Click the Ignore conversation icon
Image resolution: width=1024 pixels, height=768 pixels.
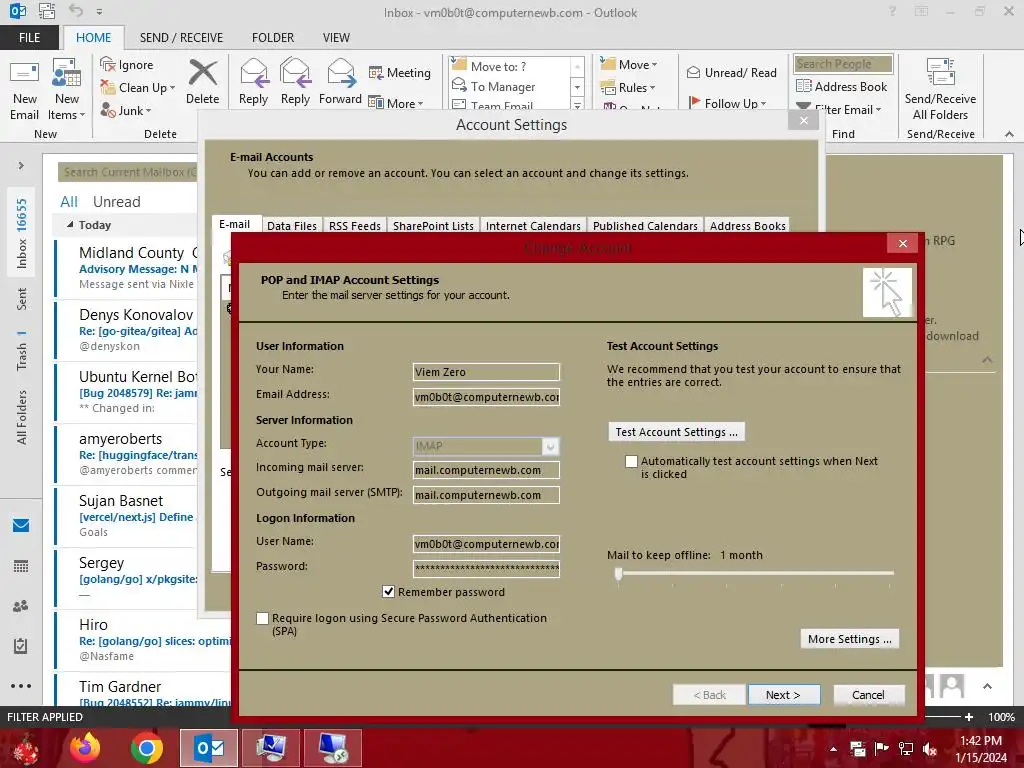[108, 64]
